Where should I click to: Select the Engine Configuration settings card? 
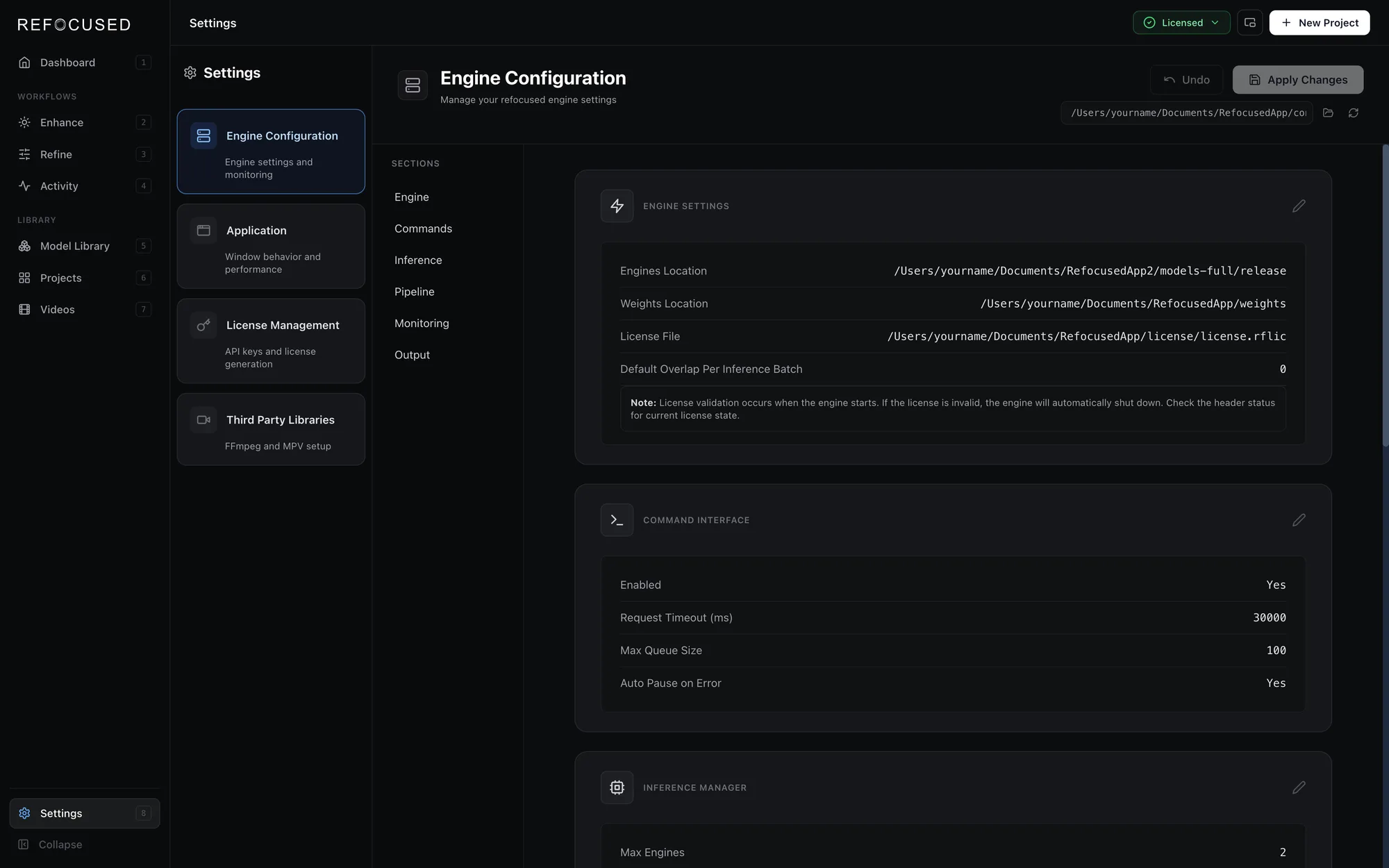coord(271,151)
